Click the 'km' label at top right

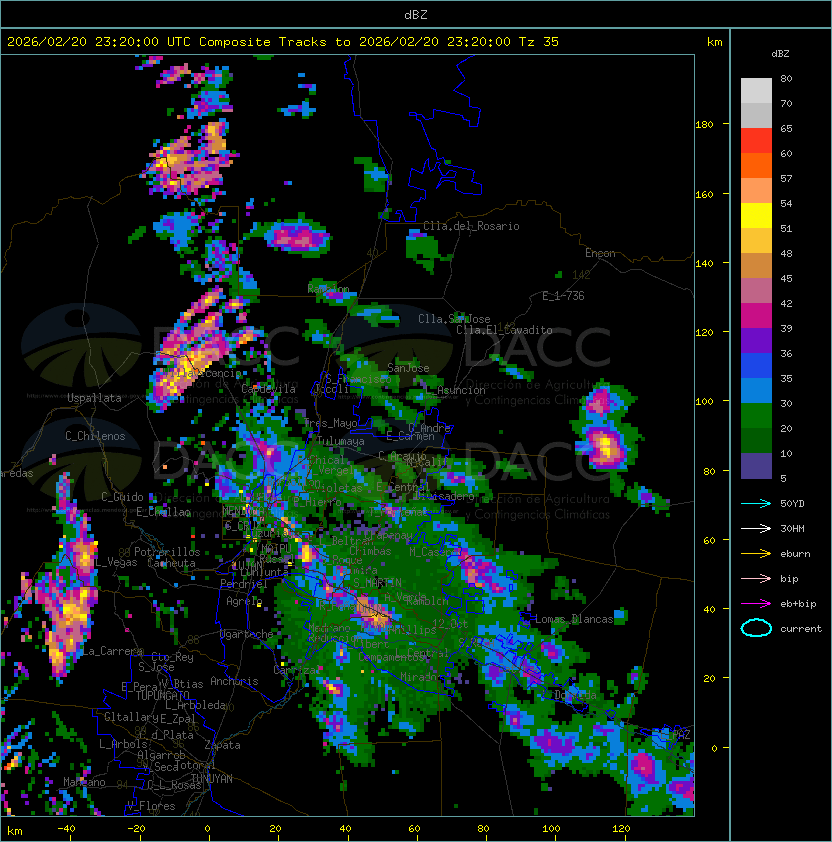coord(714,42)
